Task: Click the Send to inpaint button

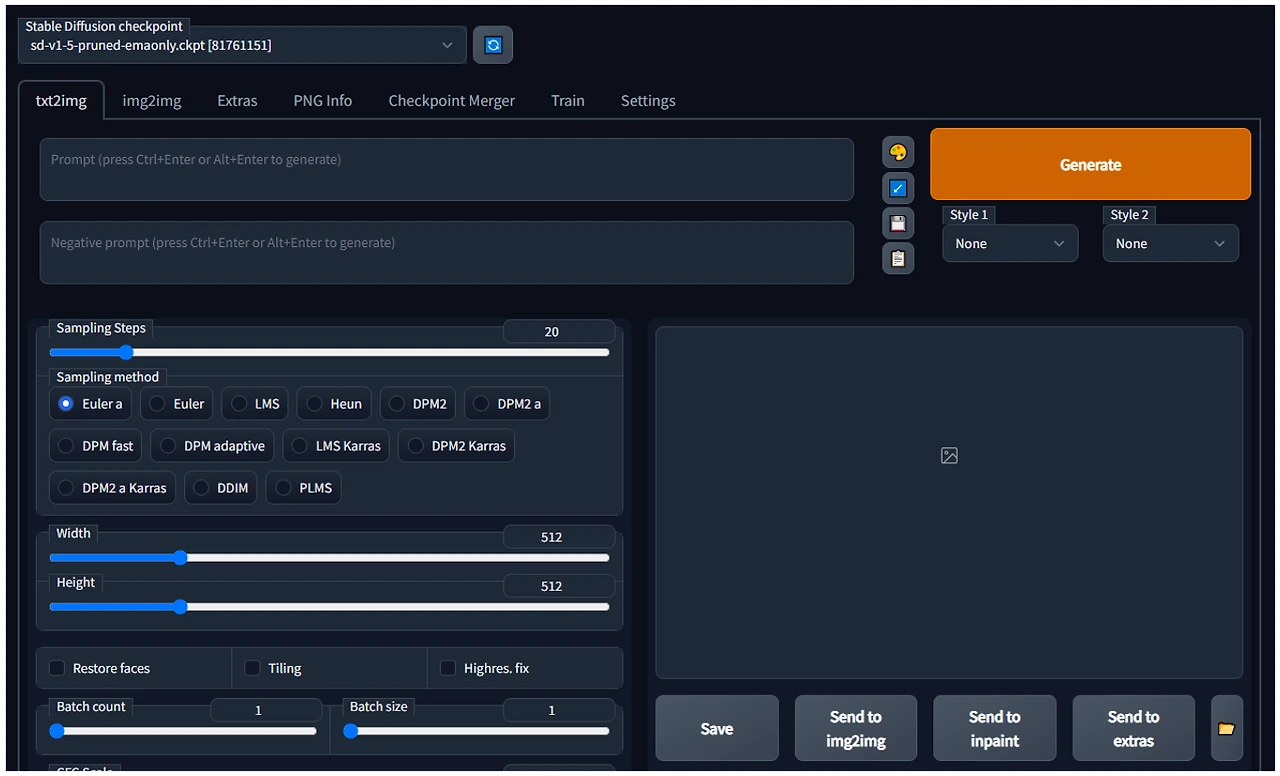Action: coord(995,729)
